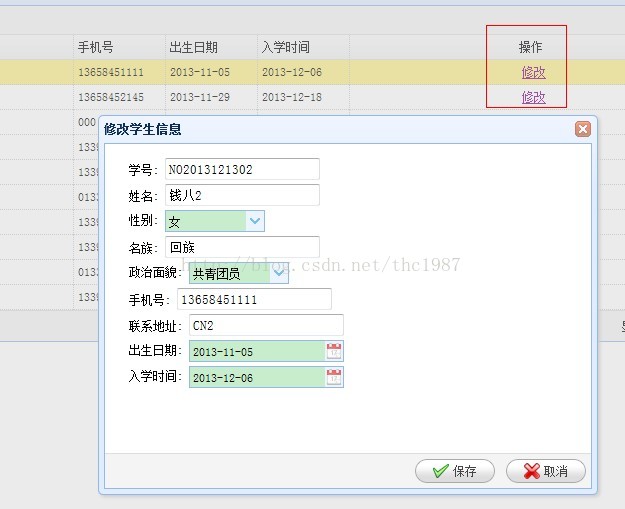Click the 保存 button
The height and width of the screenshot is (509, 625).
[455, 471]
